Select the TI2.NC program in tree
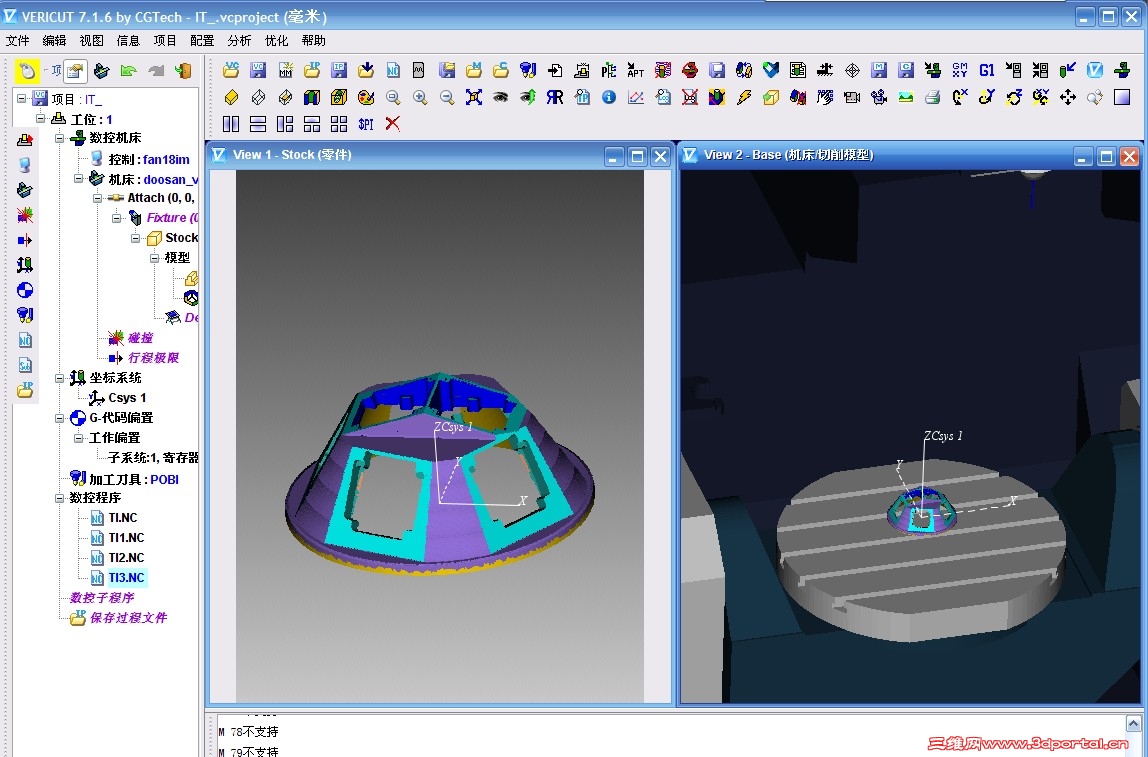This screenshot has height=757, width=1148. pos(126,558)
